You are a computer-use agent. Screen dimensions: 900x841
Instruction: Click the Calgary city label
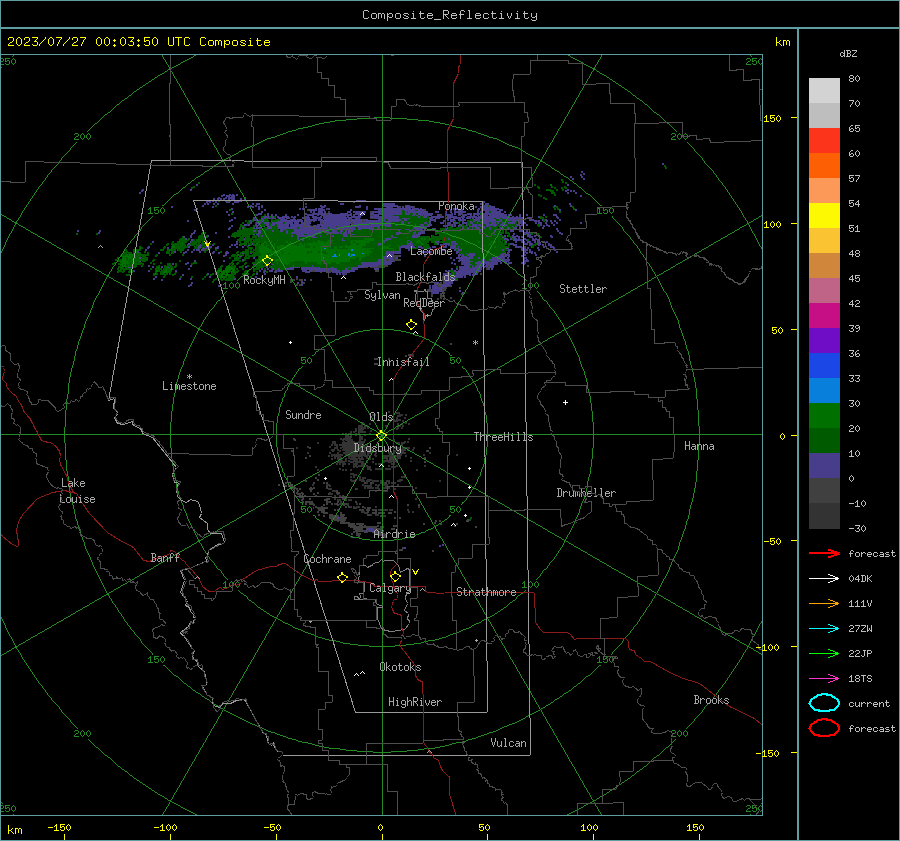click(x=390, y=588)
